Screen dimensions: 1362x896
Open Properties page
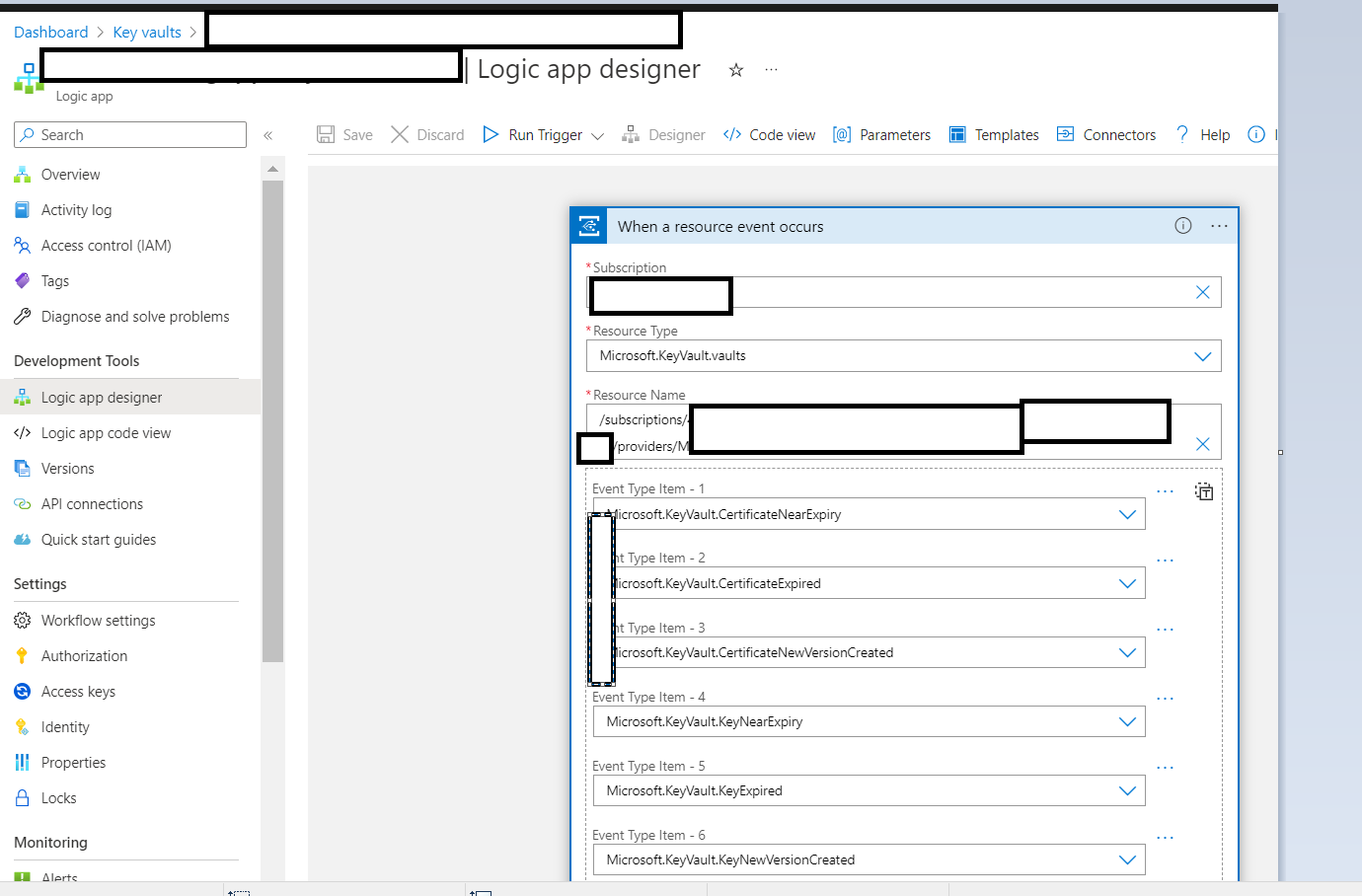pos(73,763)
